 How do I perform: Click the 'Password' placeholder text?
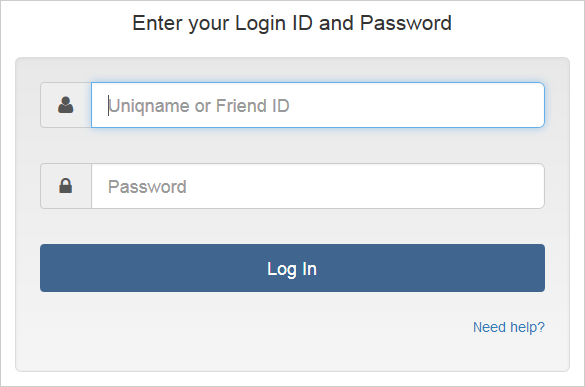pyautogui.click(x=147, y=187)
